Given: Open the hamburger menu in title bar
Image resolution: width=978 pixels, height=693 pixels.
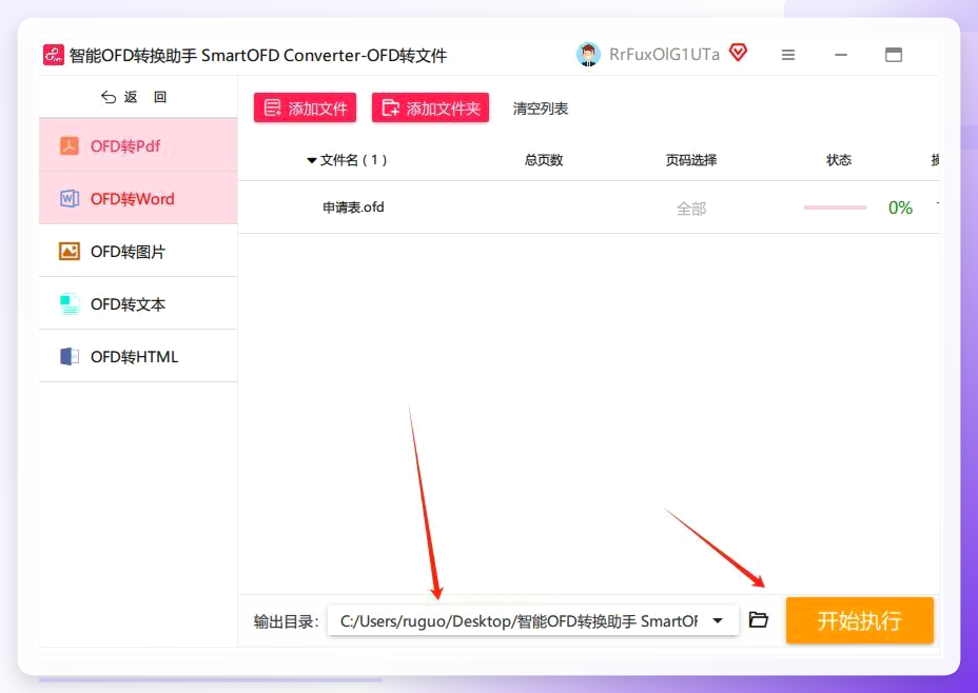Looking at the screenshot, I should click(788, 55).
